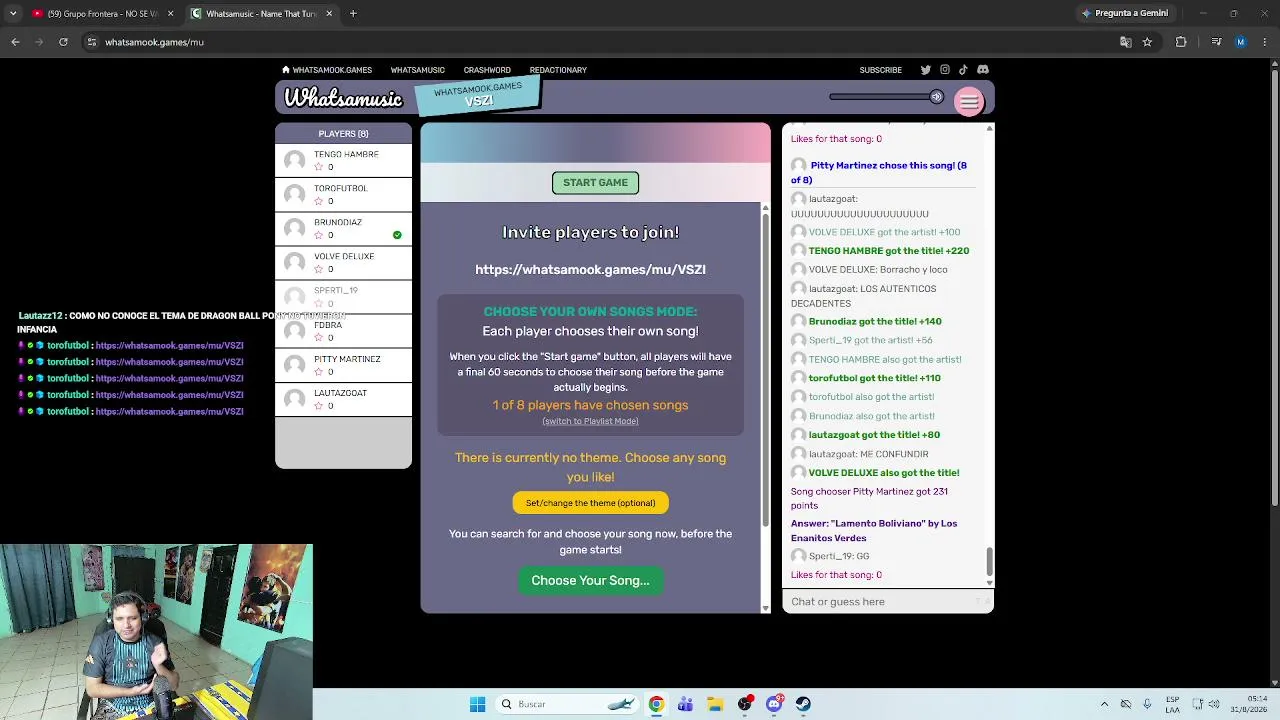Click the switch to Playlist Mode link
1280x720 pixels.
(590, 421)
